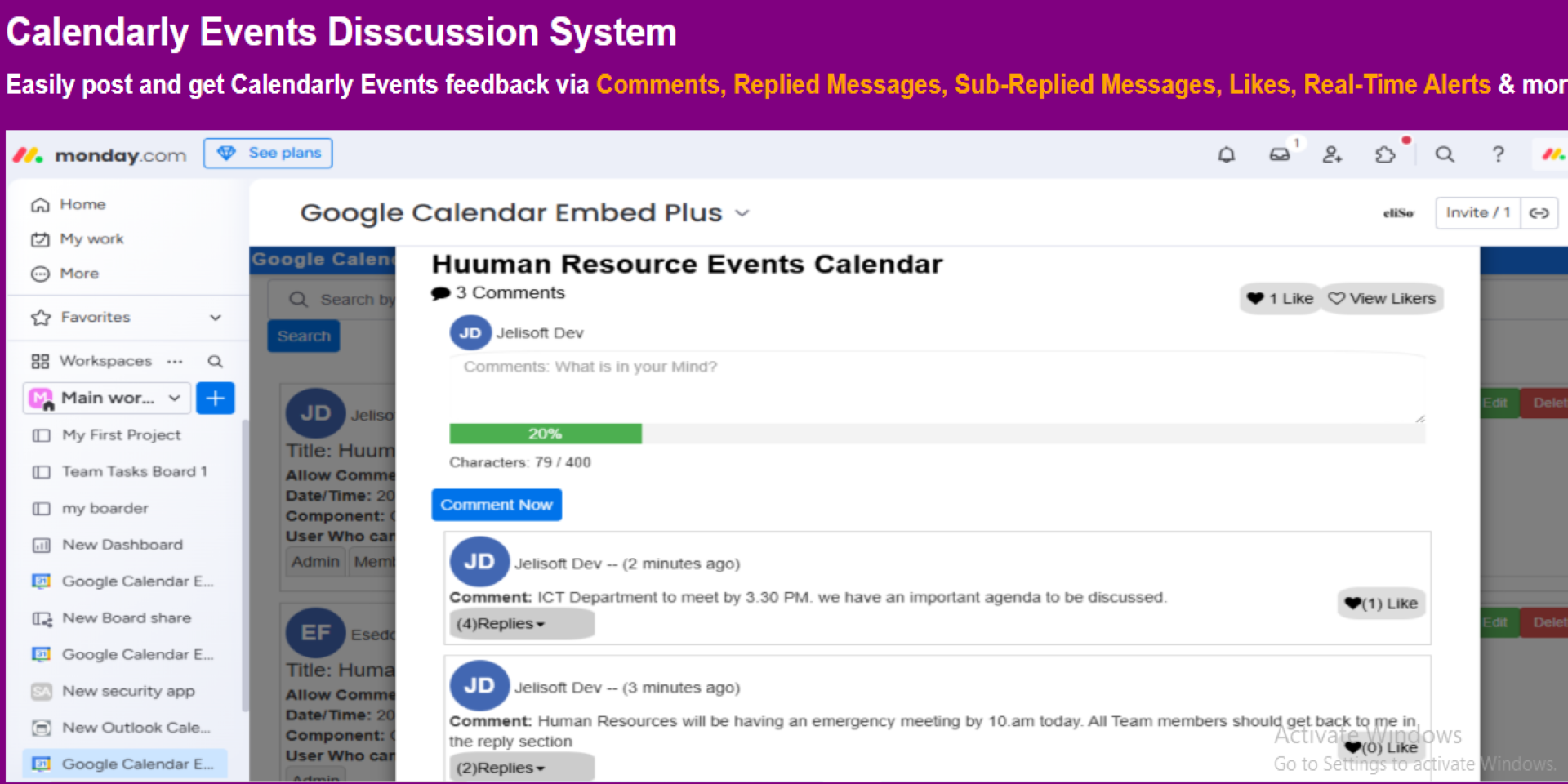Open the Team Tasks Board 1 item

135,471
